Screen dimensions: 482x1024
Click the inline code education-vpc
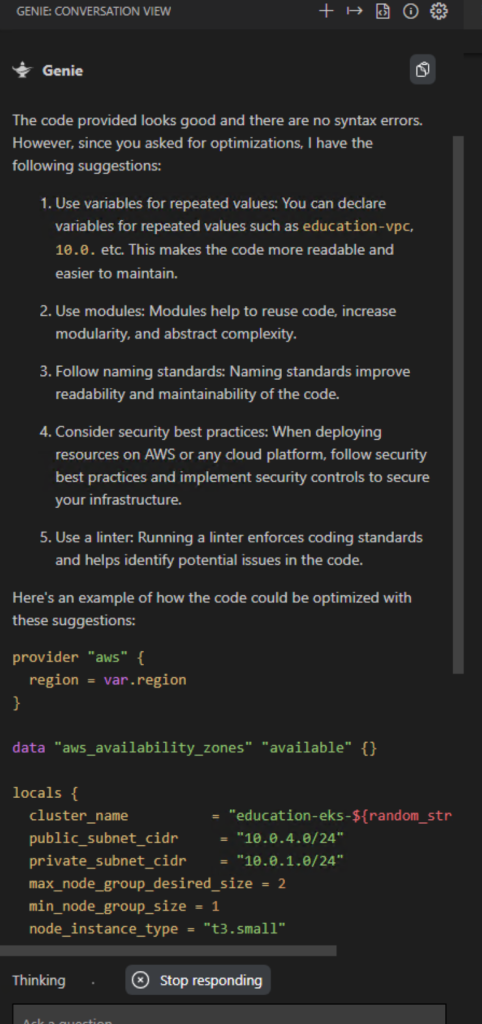357,227
